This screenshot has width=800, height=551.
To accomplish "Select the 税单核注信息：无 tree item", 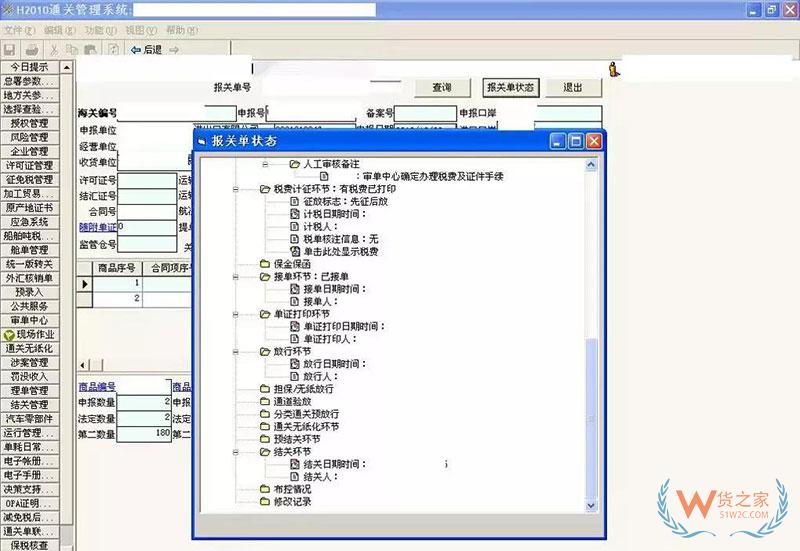I will [341, 239].
